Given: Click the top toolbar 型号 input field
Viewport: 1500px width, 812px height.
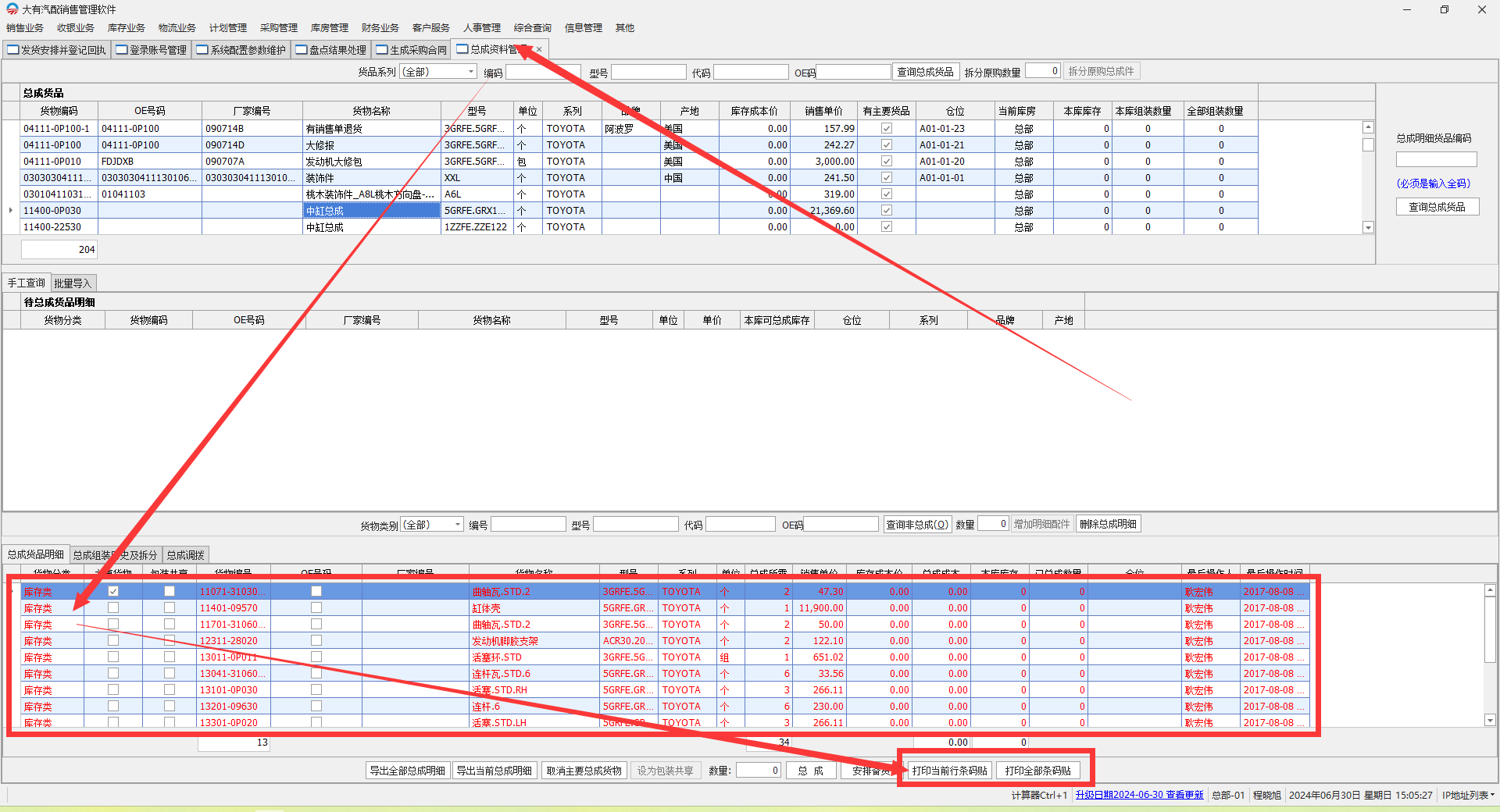Looking at the screenshot, I should tap(648, 72).
